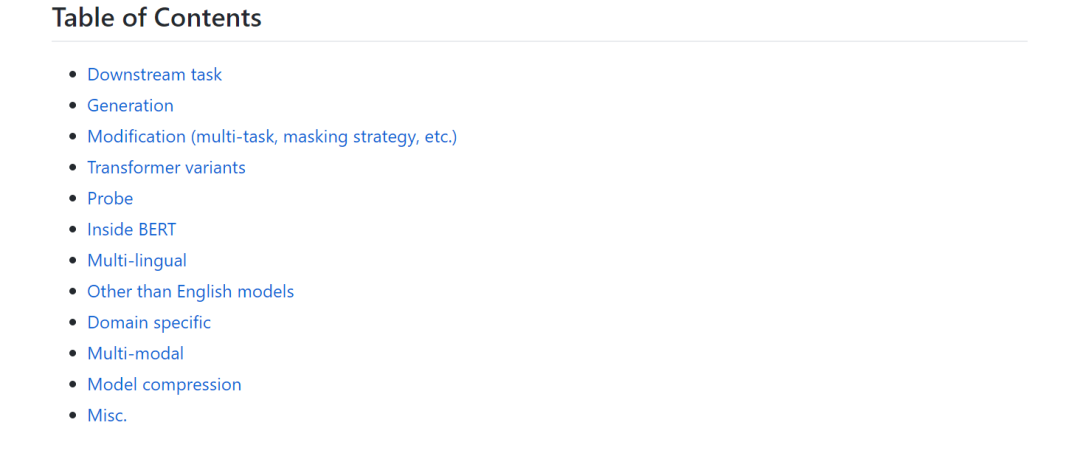Go to the Generation section
1080x459 pixels.
(130, 106)
